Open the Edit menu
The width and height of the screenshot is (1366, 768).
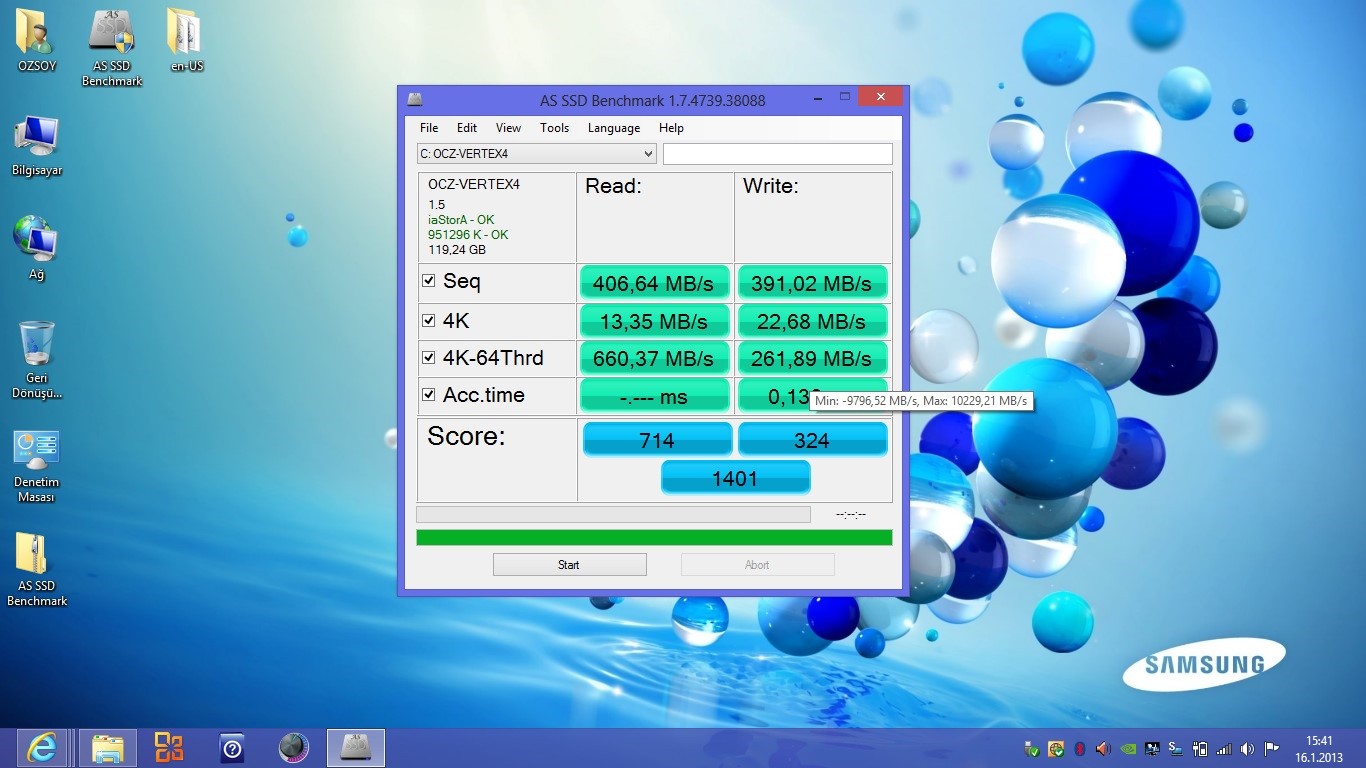467,128
